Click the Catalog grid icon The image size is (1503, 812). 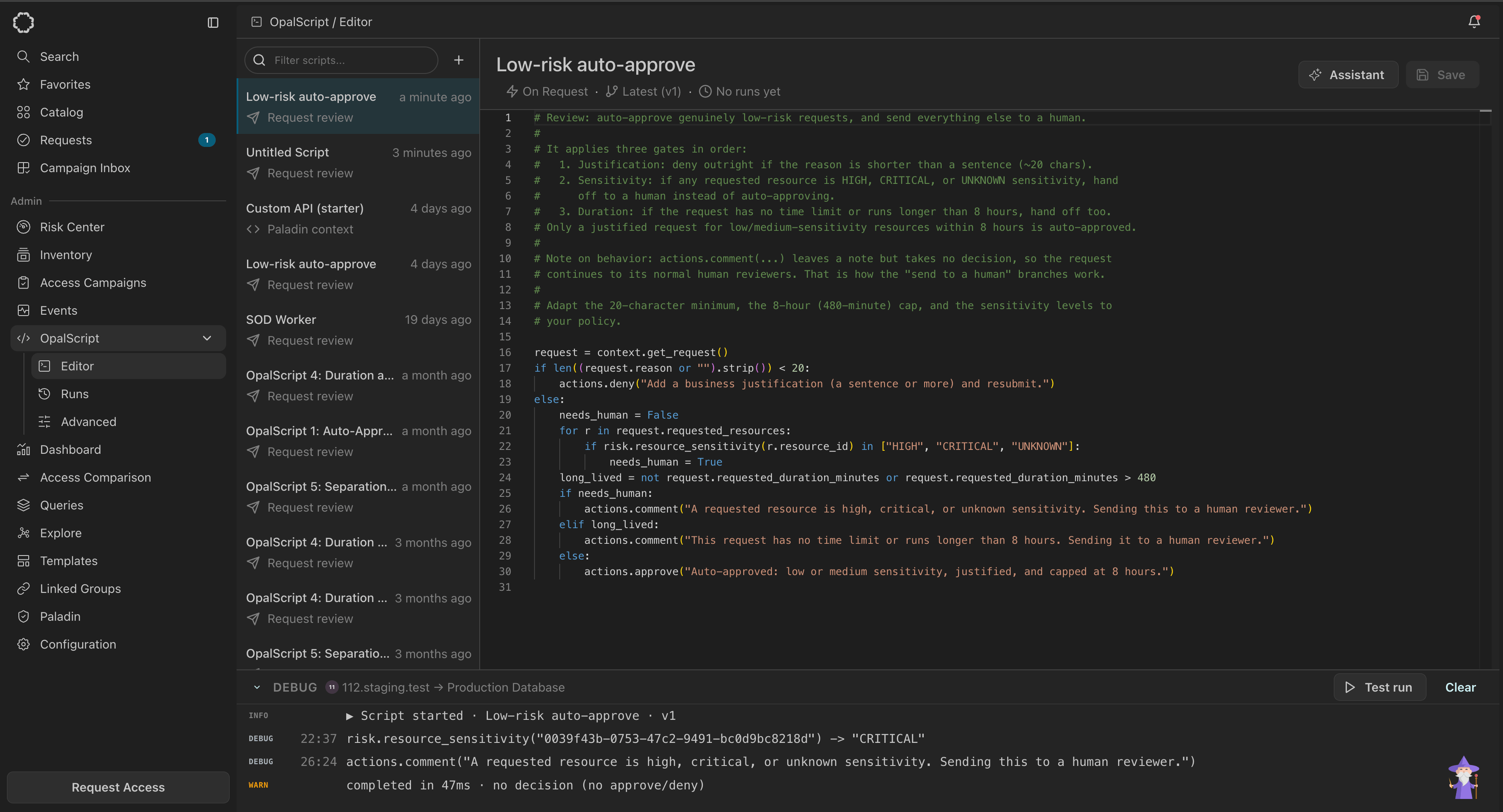pos(23,112)
